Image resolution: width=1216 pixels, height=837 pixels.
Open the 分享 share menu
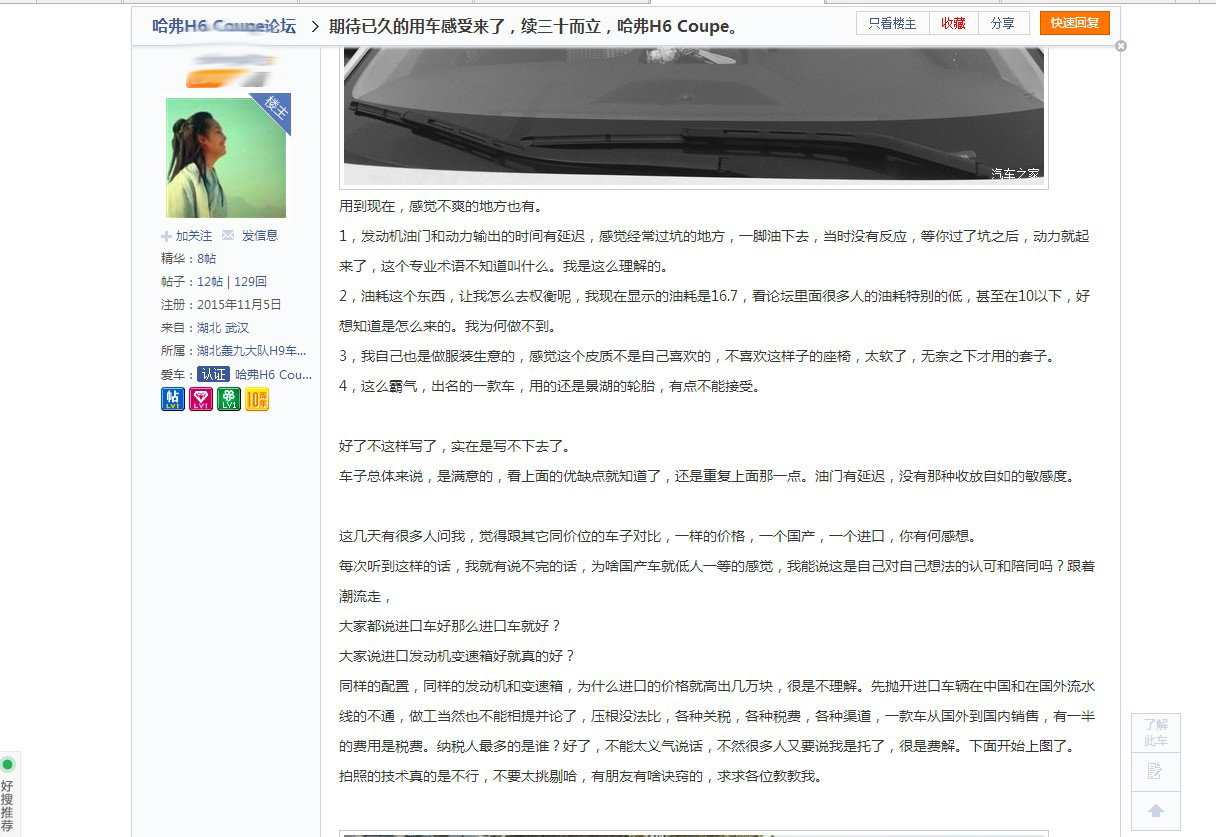[x=1004, y=22]
